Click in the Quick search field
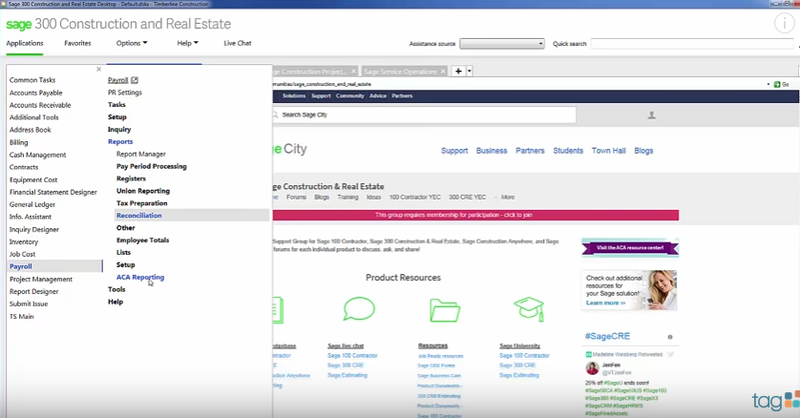800x418 pixels. pos(692,43)
